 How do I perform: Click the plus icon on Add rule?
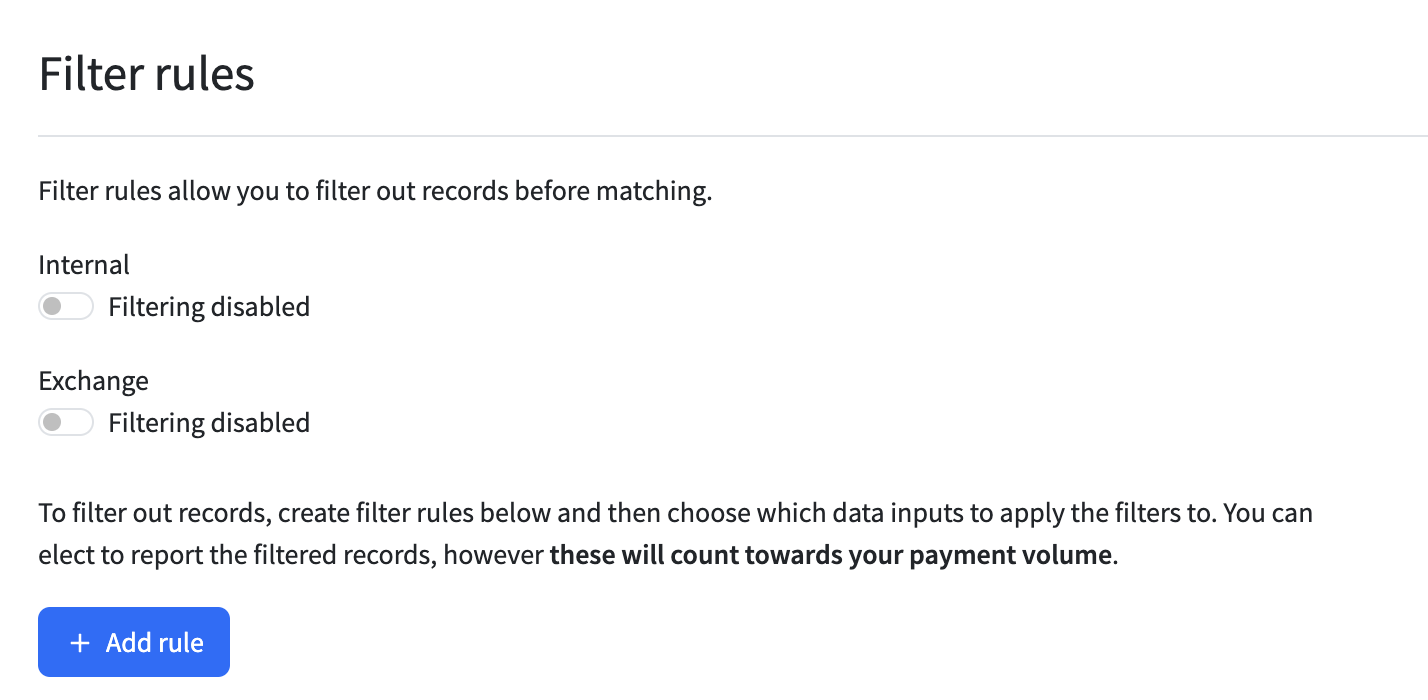click(80, 643)
